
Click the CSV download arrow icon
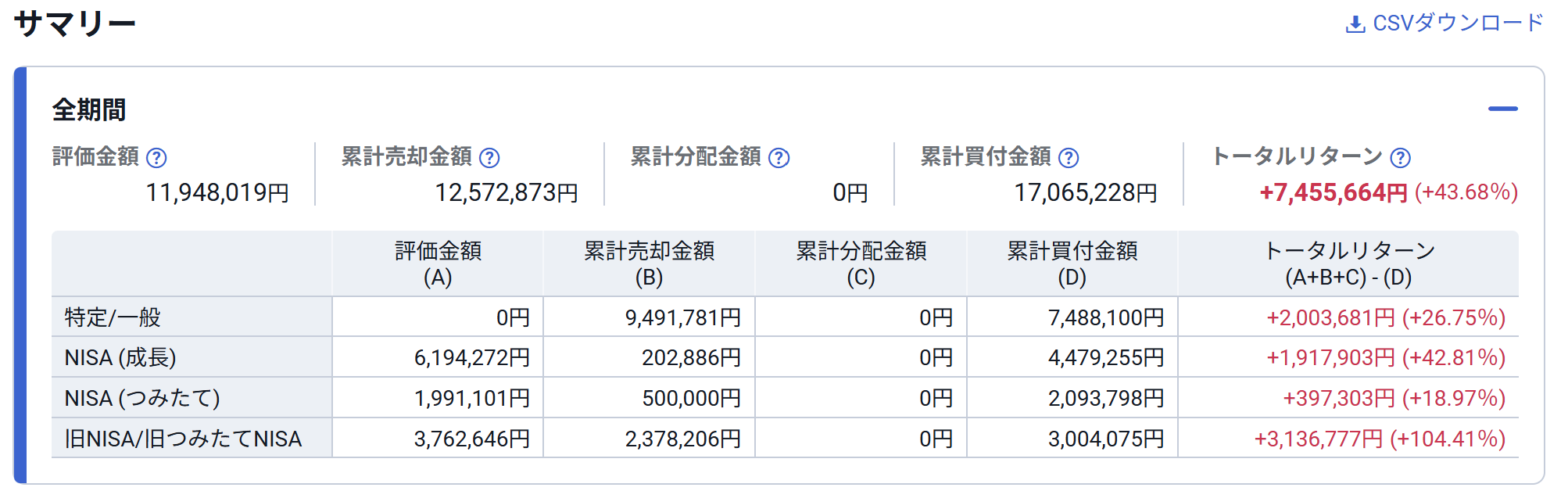pos(1355,24)
